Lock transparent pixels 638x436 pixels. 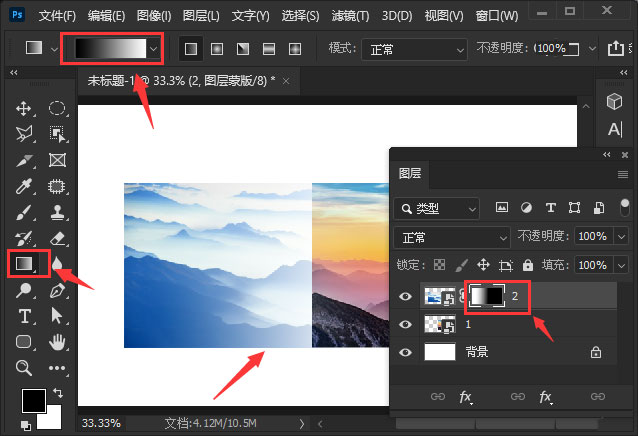click(439, 265)
